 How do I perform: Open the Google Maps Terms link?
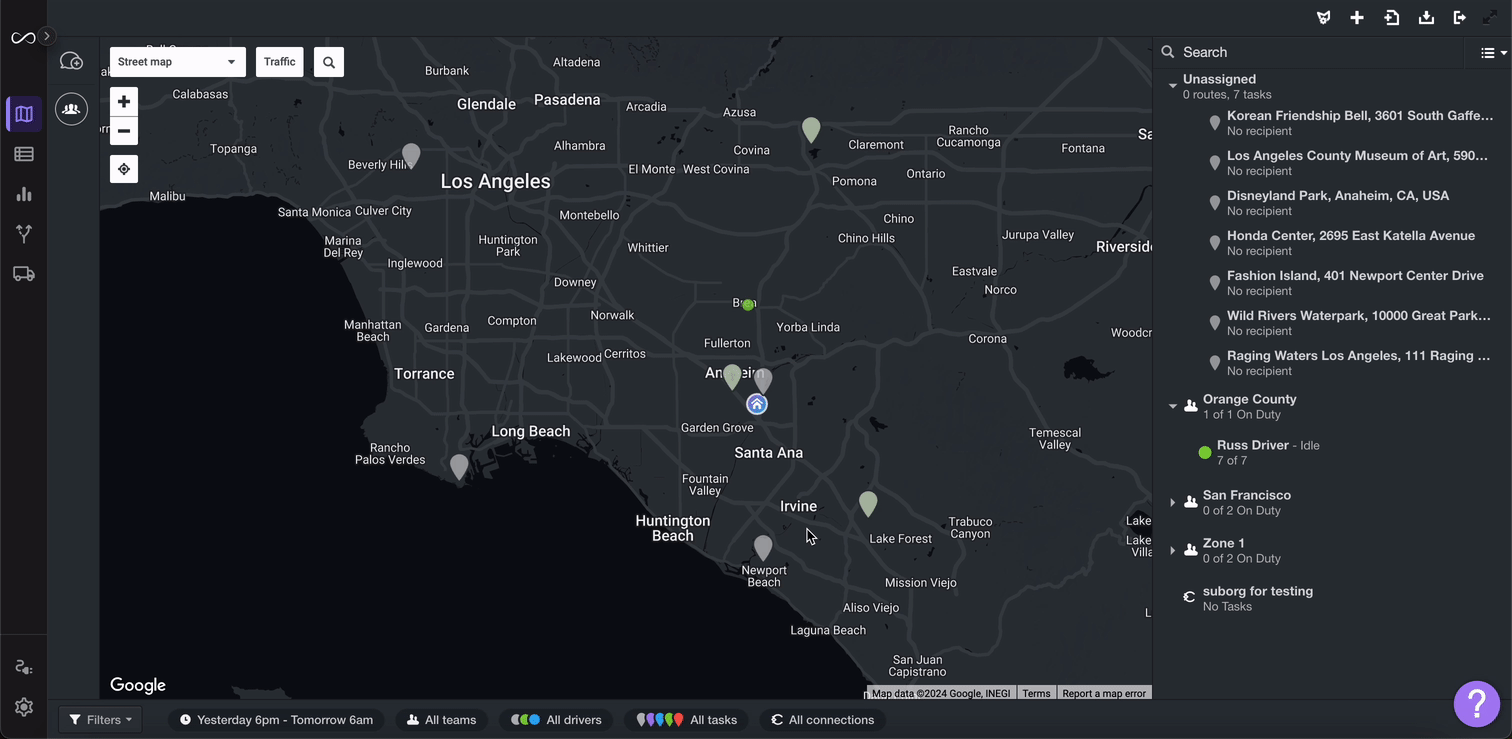point(1036,693)
